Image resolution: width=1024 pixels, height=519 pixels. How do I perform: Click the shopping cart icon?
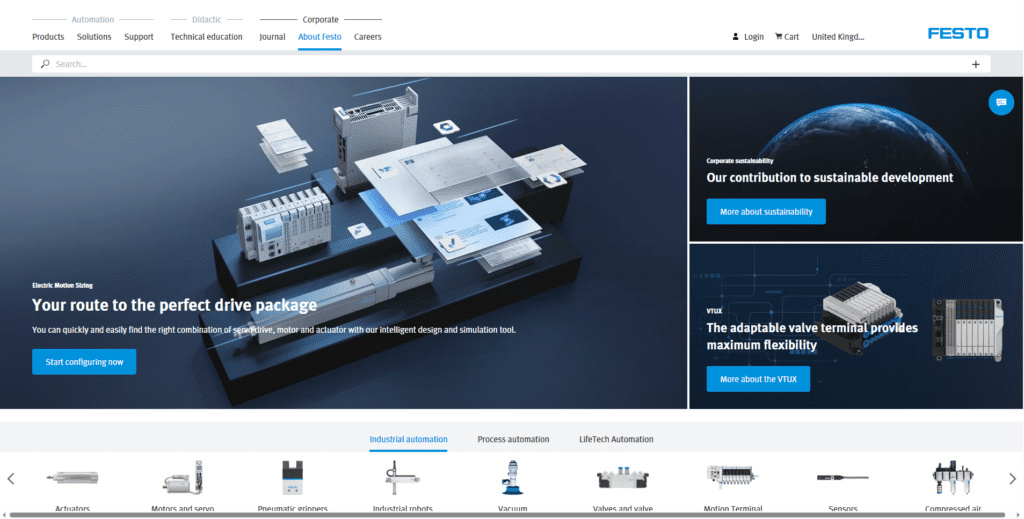coord(778,37)
